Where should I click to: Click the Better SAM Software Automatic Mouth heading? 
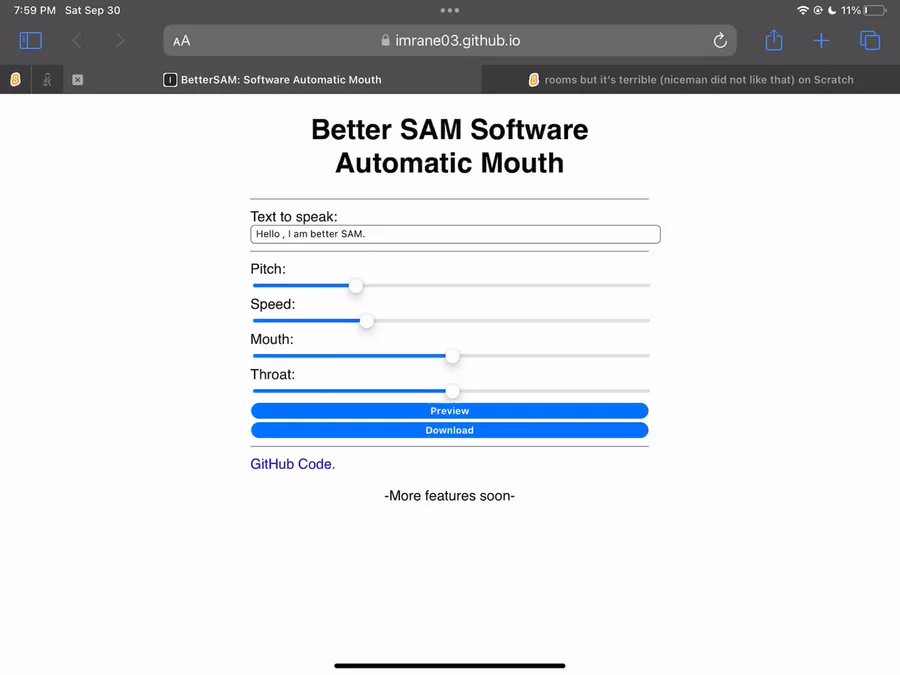[449, 146]
